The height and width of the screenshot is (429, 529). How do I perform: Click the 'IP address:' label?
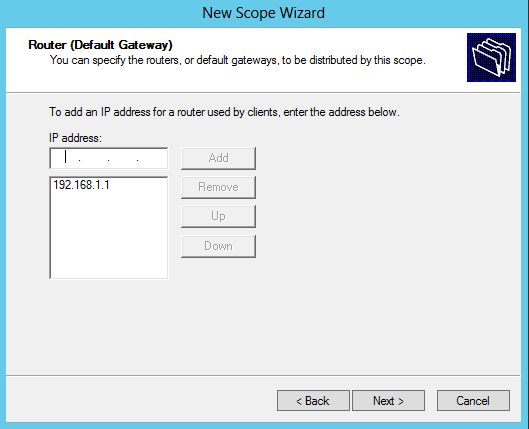[75, 138]
